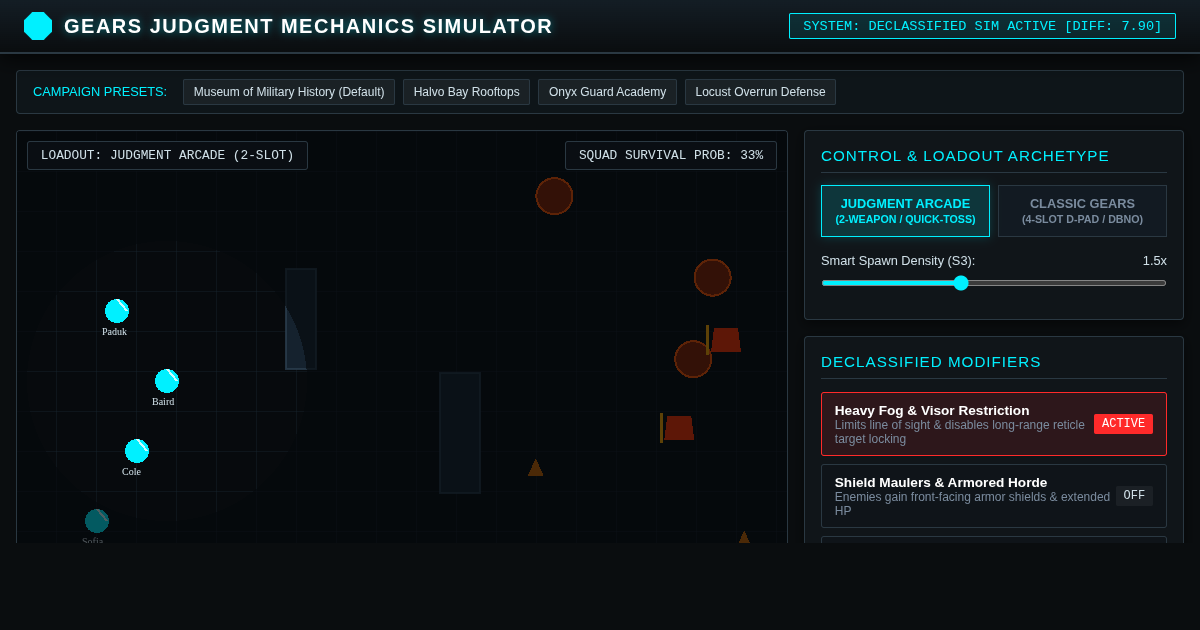Click the tall cover block with arc shading
The image size is (1200, 630).
pyautogui.click(x=301, y=319)
